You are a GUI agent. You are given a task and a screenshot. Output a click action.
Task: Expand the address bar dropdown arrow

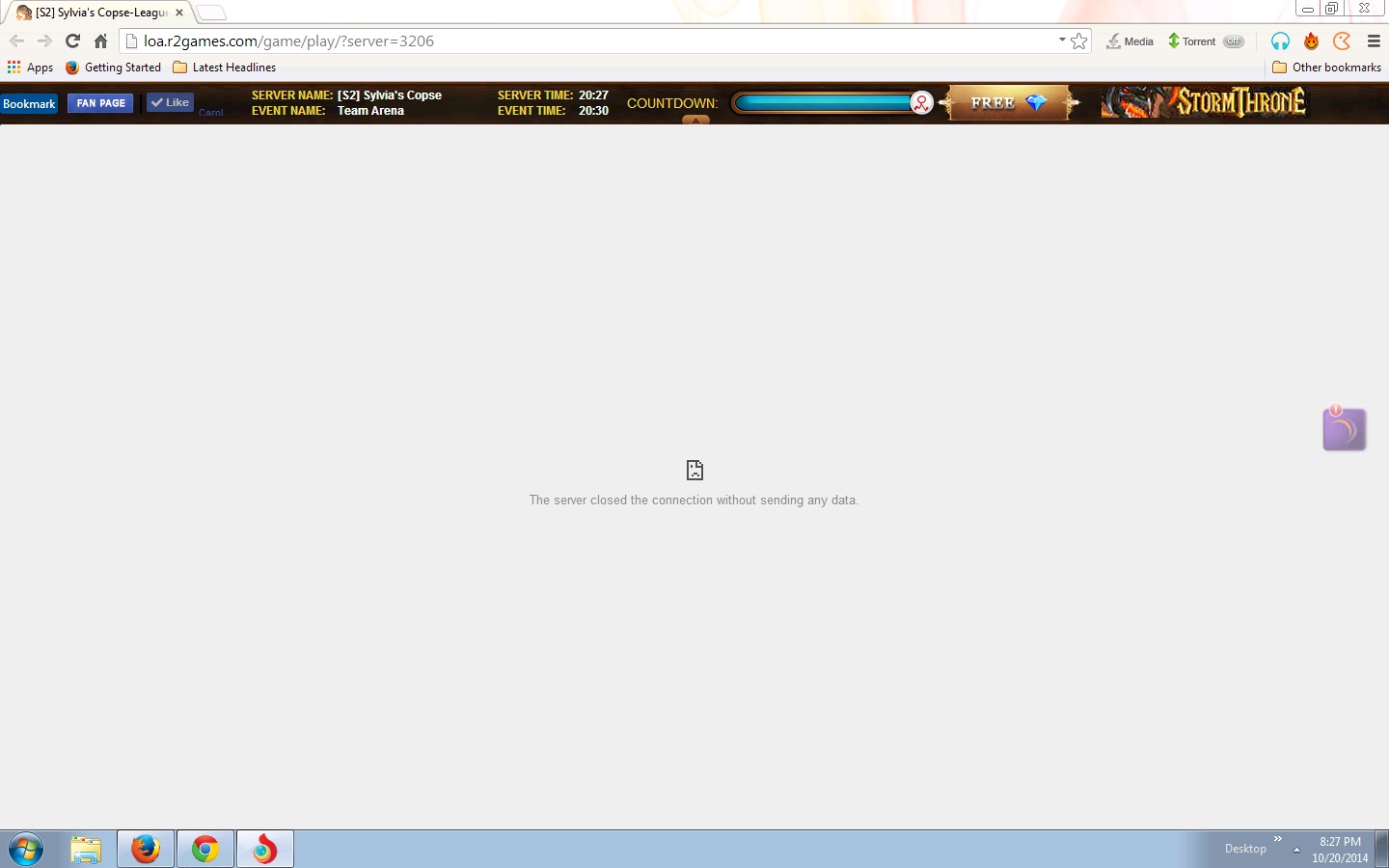point(1062,41)
